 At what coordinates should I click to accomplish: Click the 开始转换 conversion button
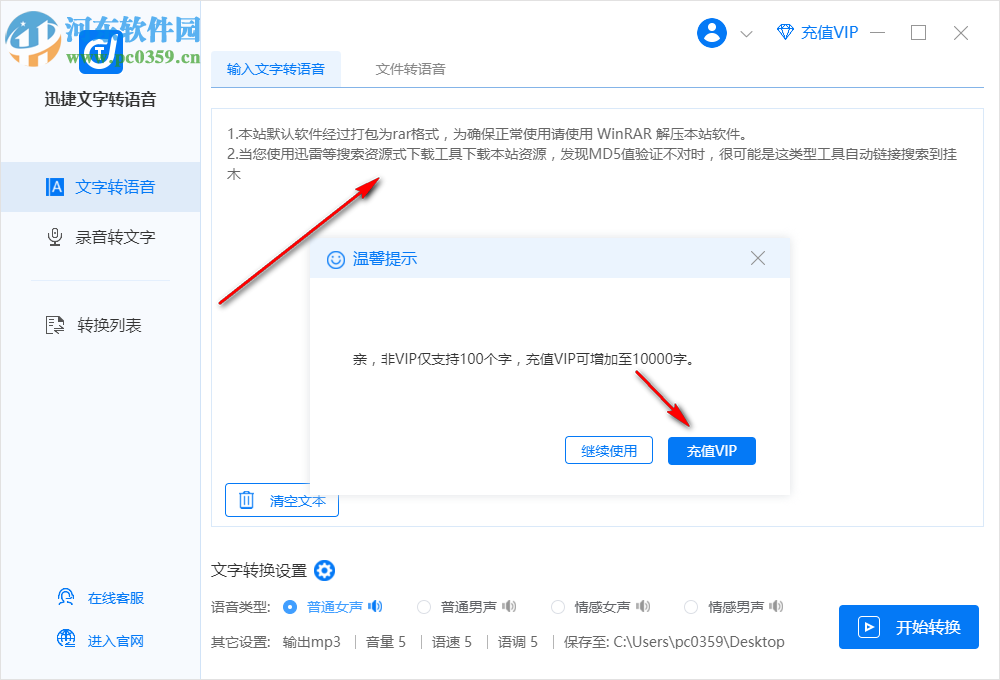tap(908, 628)
